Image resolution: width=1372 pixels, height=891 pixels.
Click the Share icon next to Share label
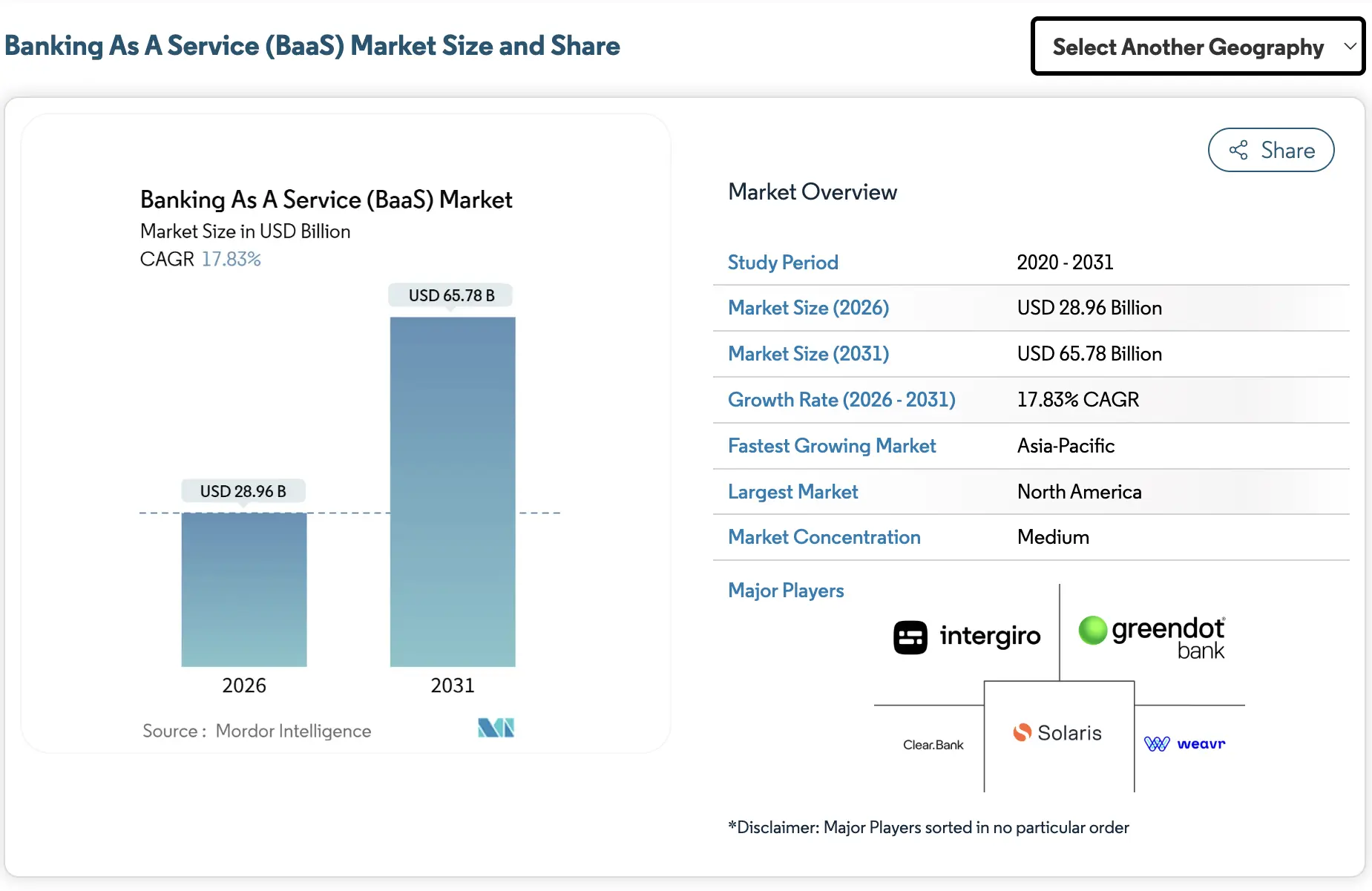pos(1236,150)
